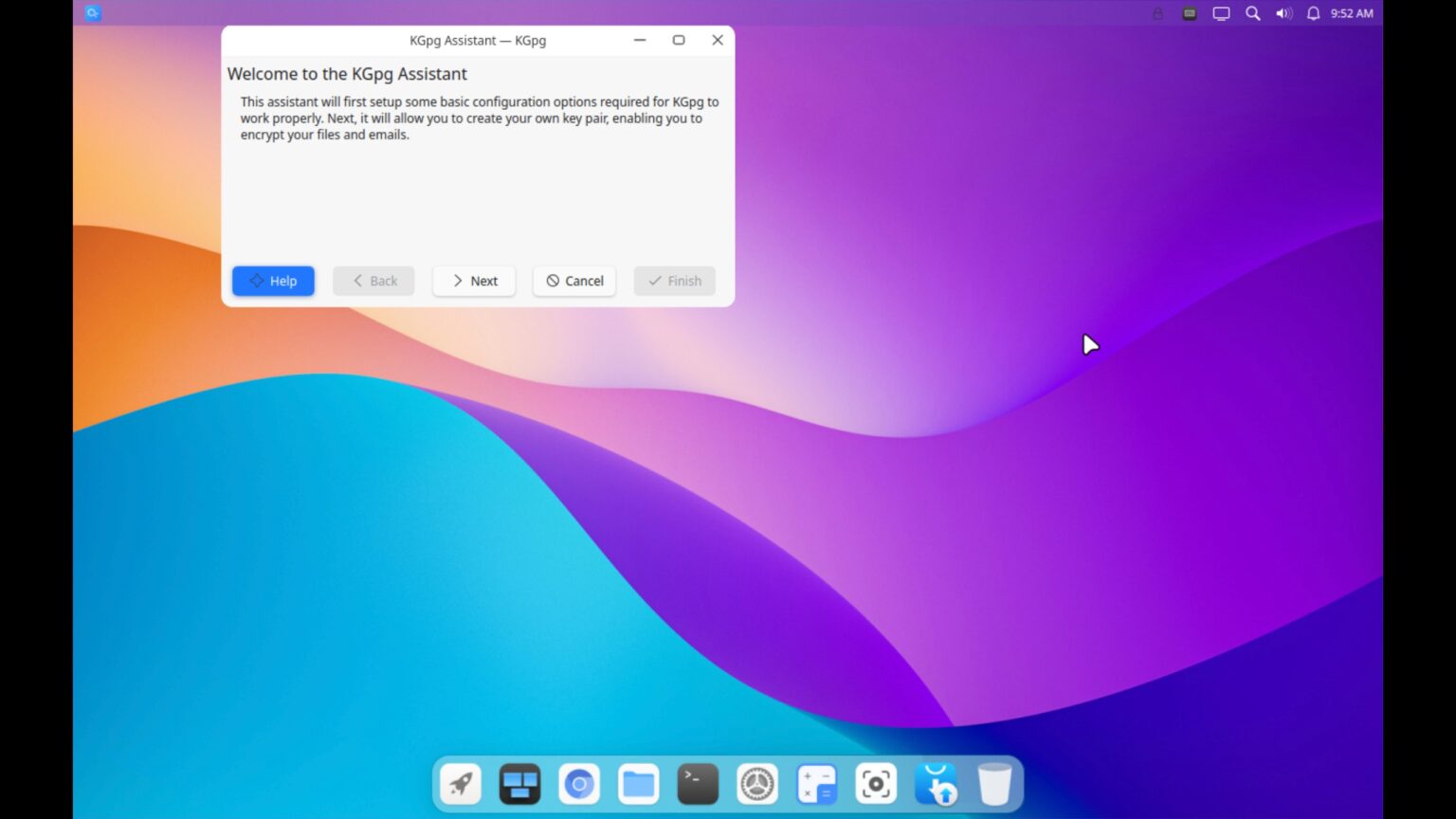Proceed to the next assistant step
1456x819 pixels.
tap(473, 281)
